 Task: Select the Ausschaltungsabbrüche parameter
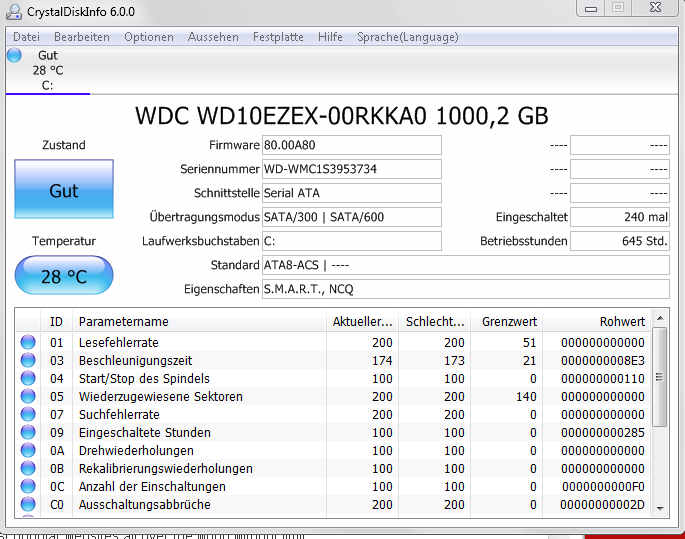point(145,504)
